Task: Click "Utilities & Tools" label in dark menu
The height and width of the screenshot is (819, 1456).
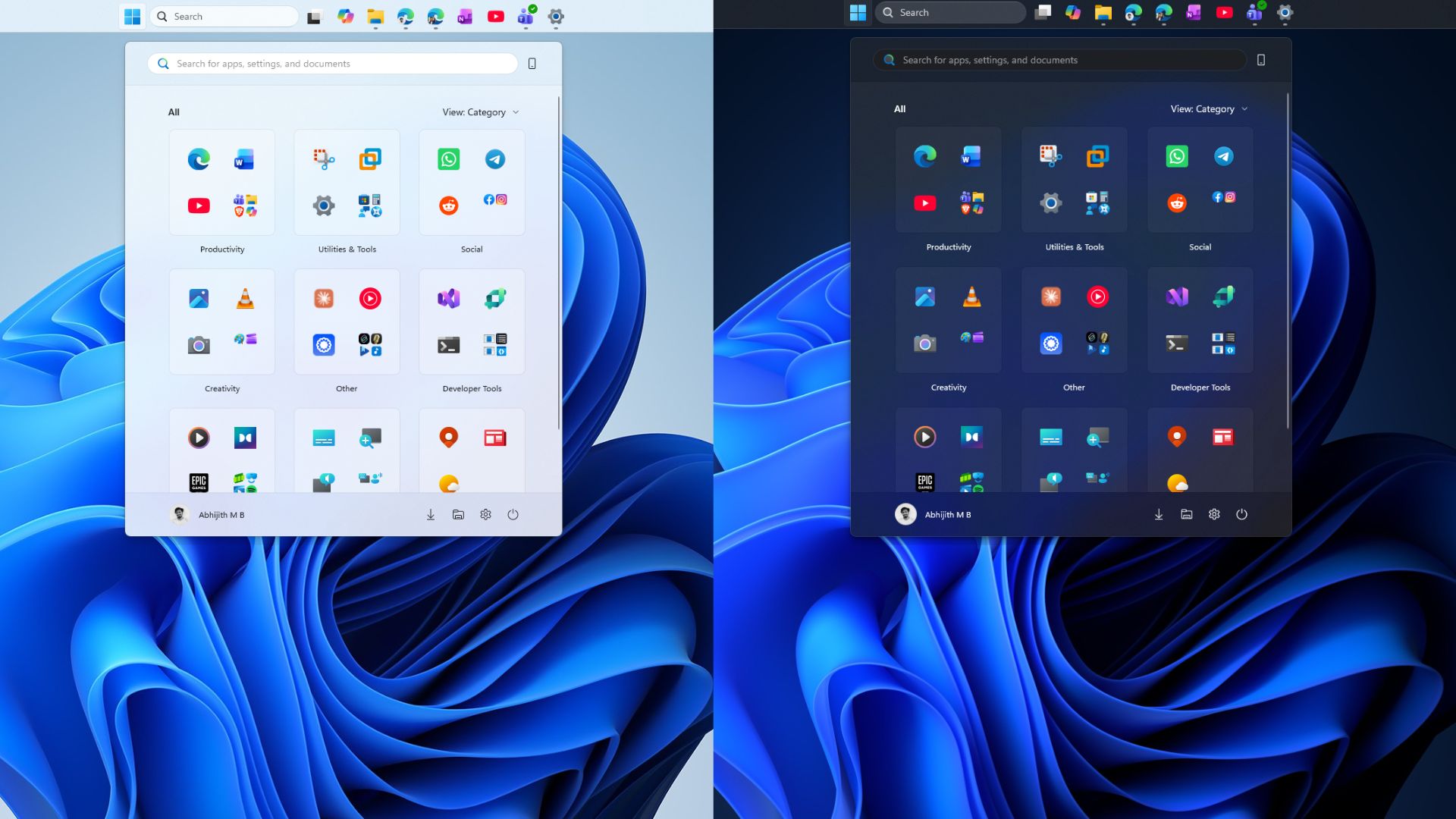Action: [1075, 247]
